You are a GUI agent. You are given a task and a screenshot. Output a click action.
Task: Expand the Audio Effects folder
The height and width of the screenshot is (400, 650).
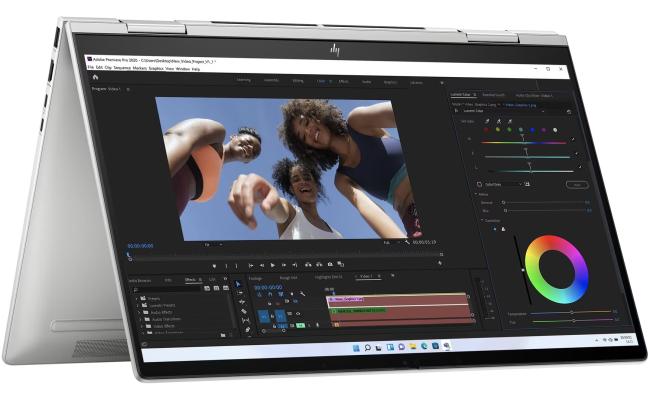pos(140,313)
